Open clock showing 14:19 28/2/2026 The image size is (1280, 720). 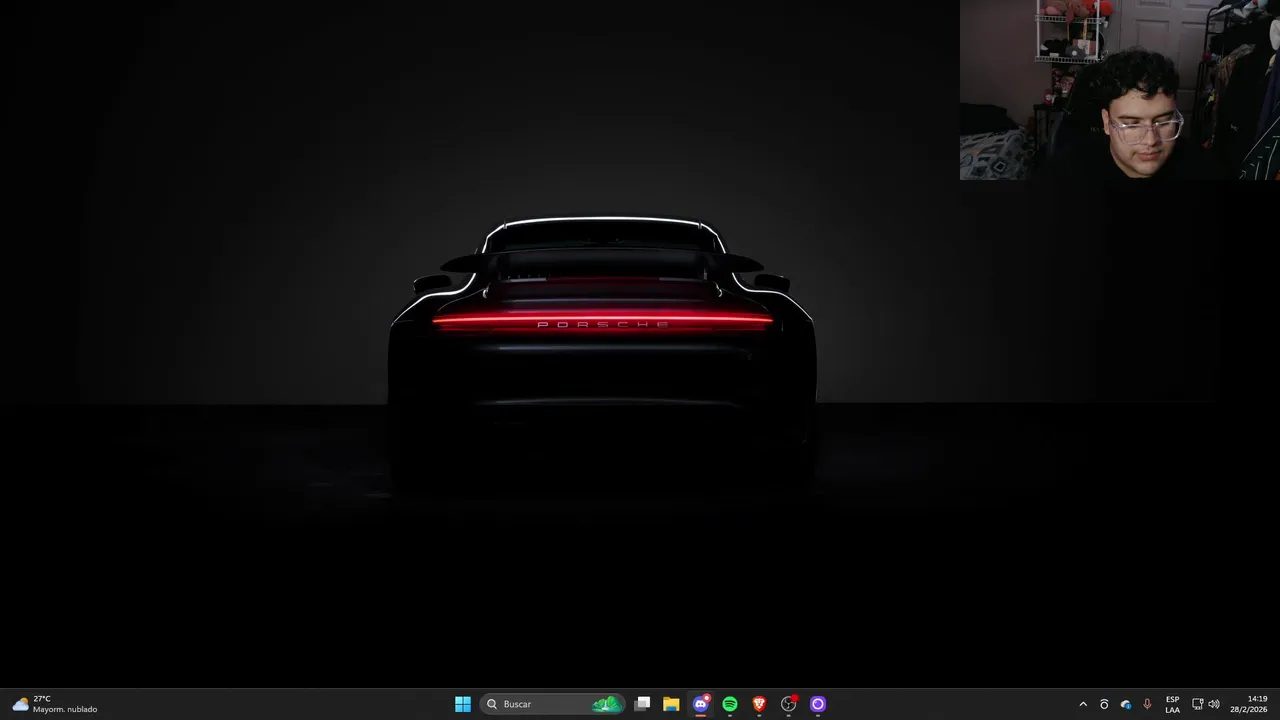(x=1248, y=704)
